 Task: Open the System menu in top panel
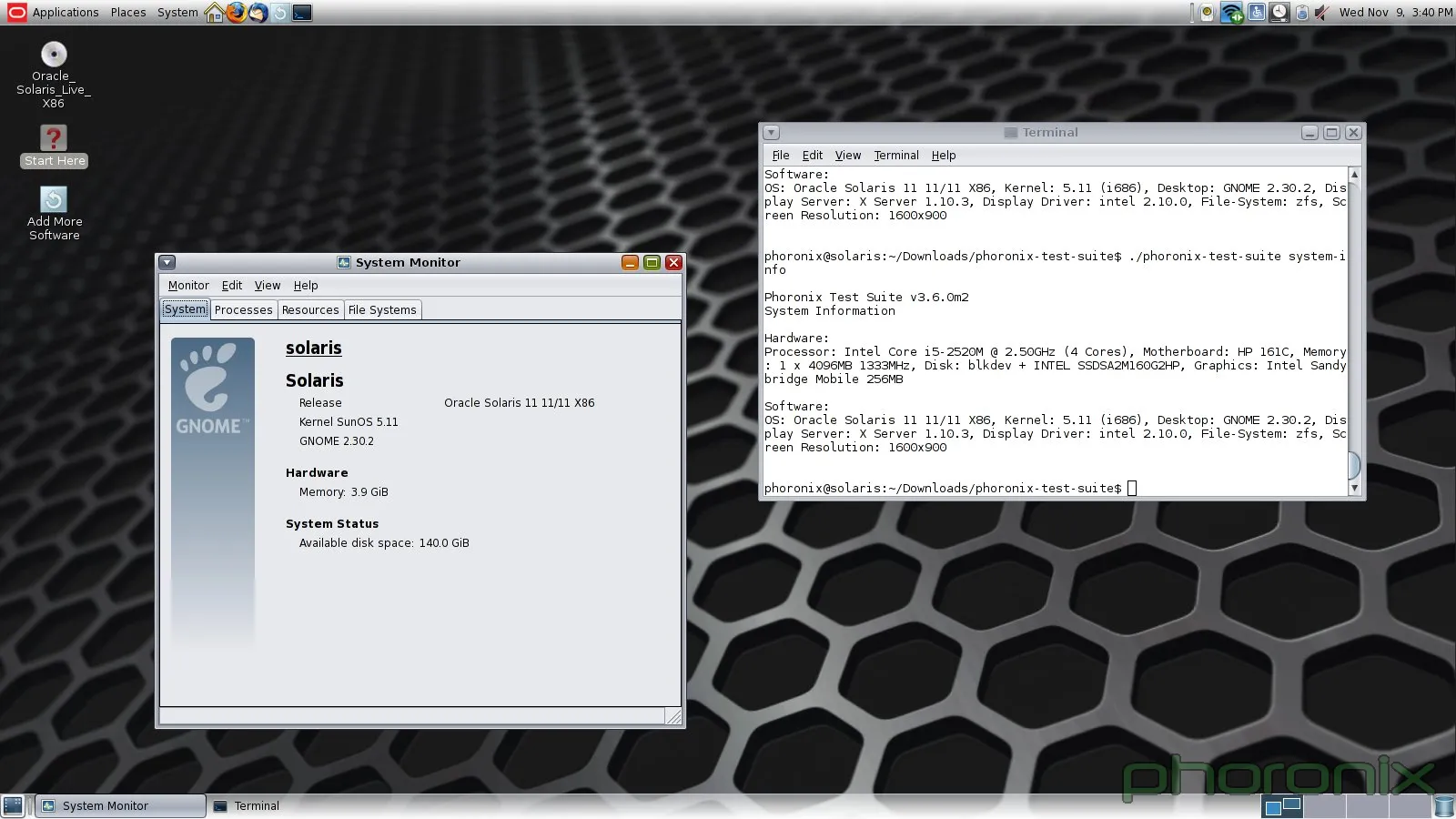(x=177, y=13)
